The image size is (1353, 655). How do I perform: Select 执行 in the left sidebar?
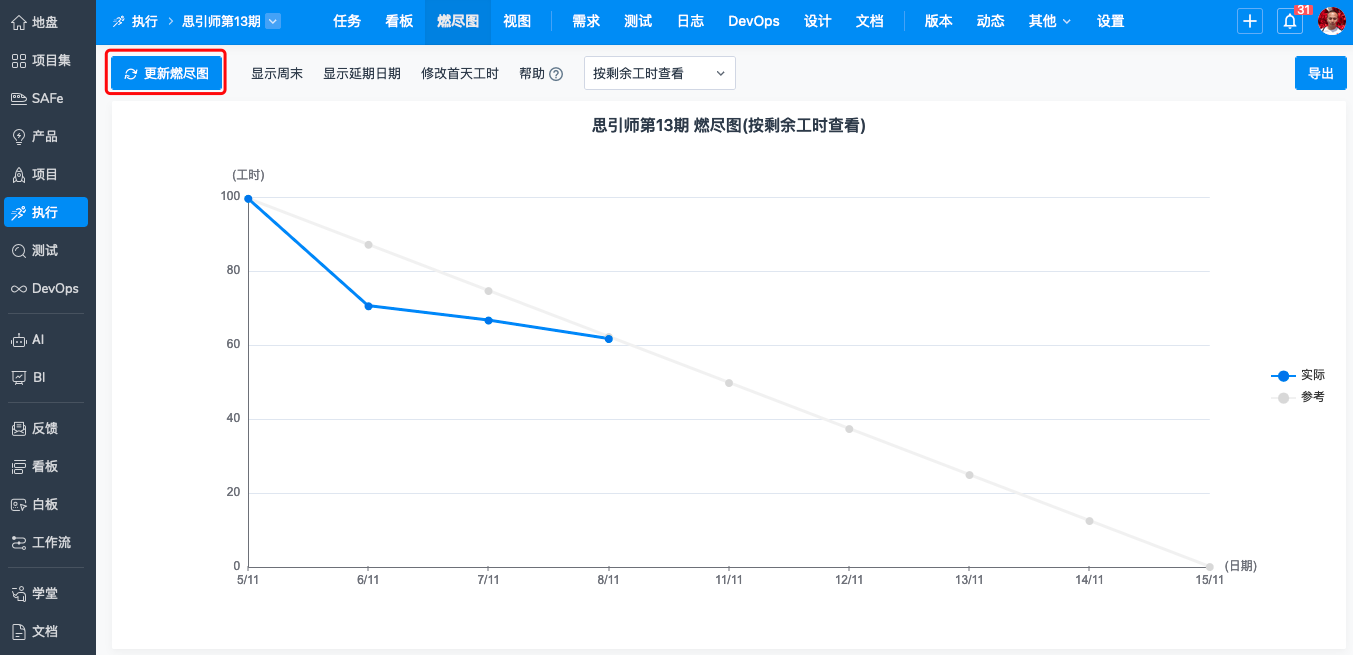pyautogui.click(x=47, y=212)
